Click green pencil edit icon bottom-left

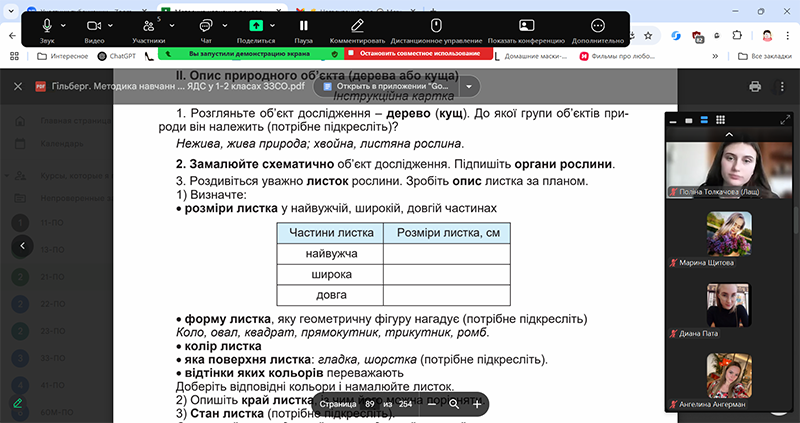pyautogui.click(x=18, y=403)
